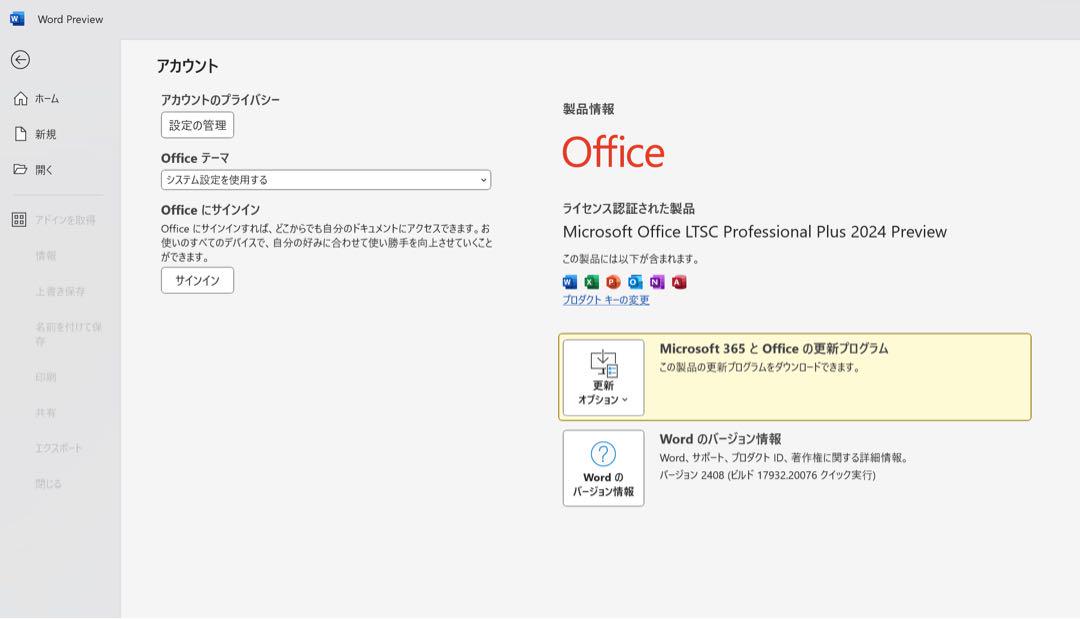This screenshot has width=1080, height=619.
Task: Select 情報 in the sidebar
Action: (45, 255)
